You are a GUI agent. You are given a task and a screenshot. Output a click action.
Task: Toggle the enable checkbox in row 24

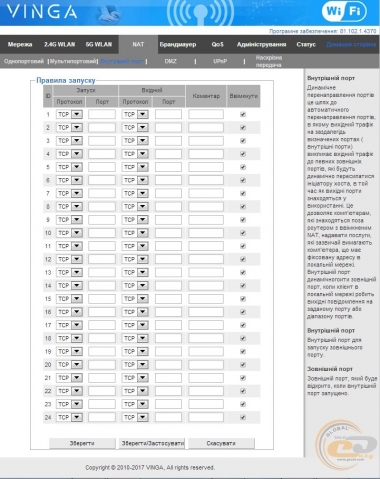click(243, 417)
